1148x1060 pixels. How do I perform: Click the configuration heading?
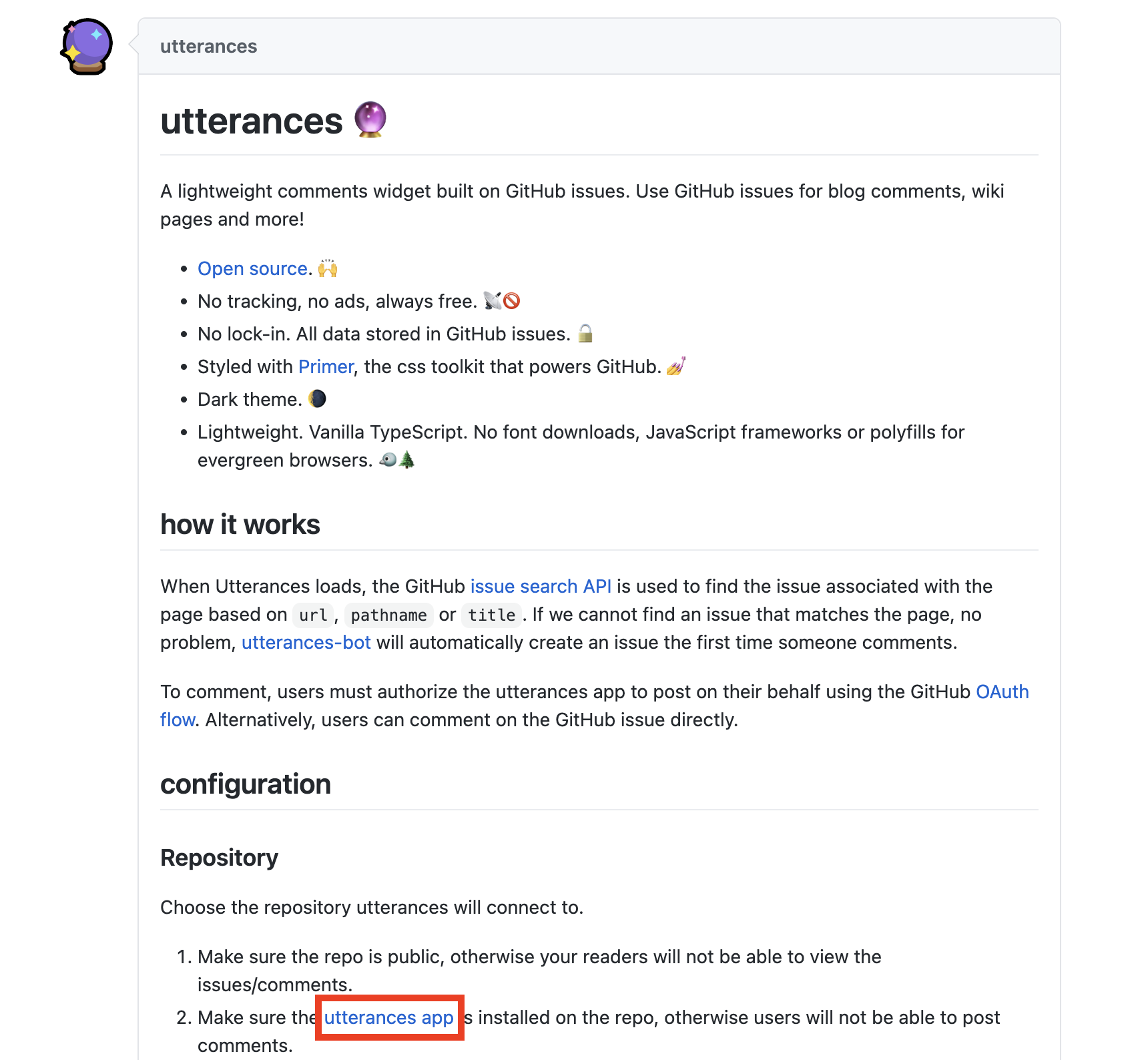pyautogui.click(x=245, y=784)
